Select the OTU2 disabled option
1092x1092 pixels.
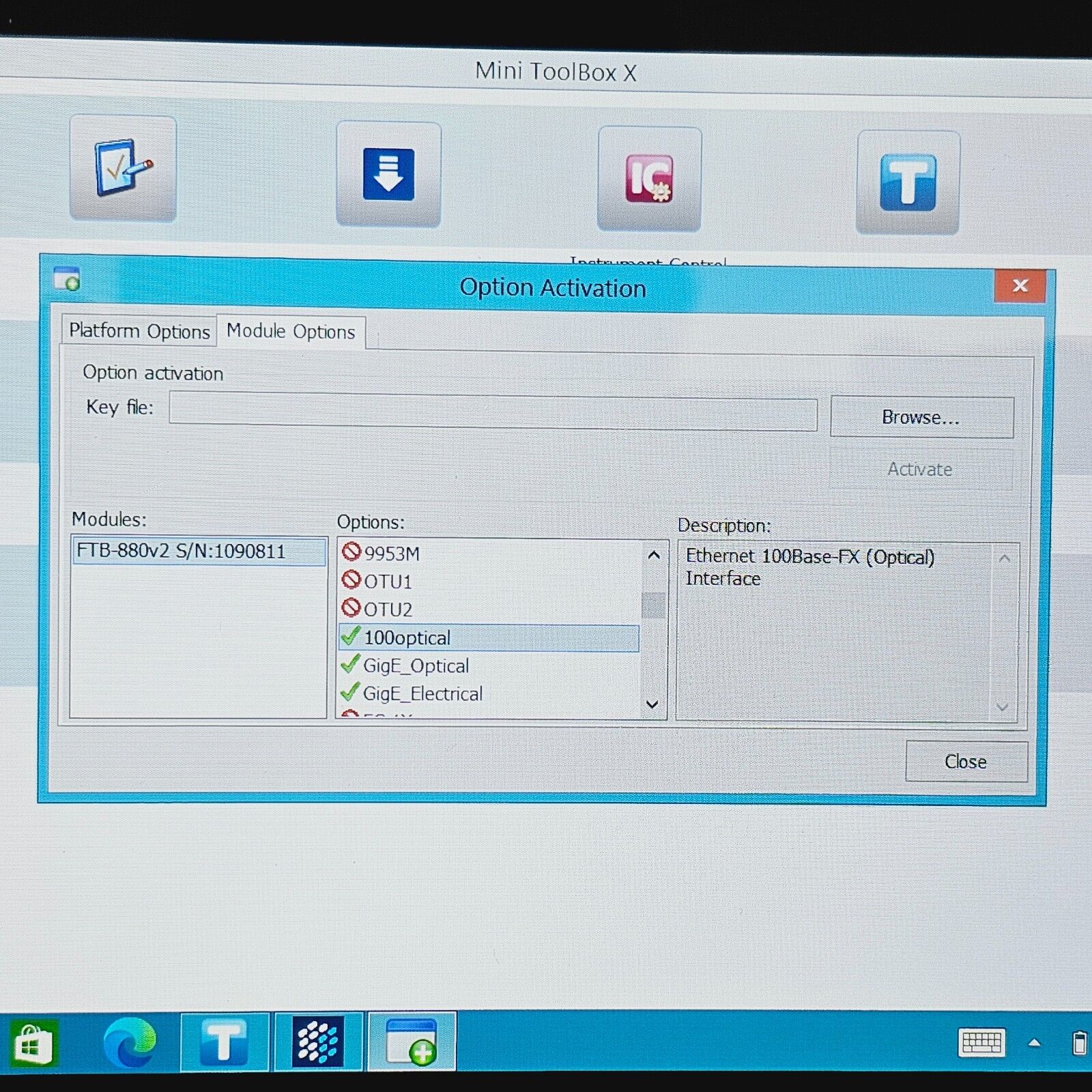click(388, 609)
